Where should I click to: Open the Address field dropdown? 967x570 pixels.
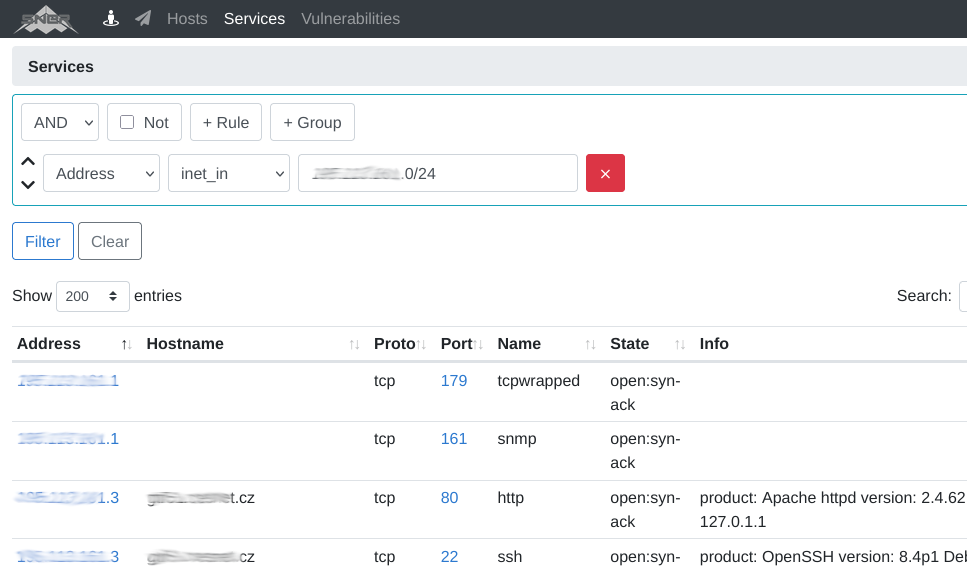pyautogui.click(x=102, y=173)
